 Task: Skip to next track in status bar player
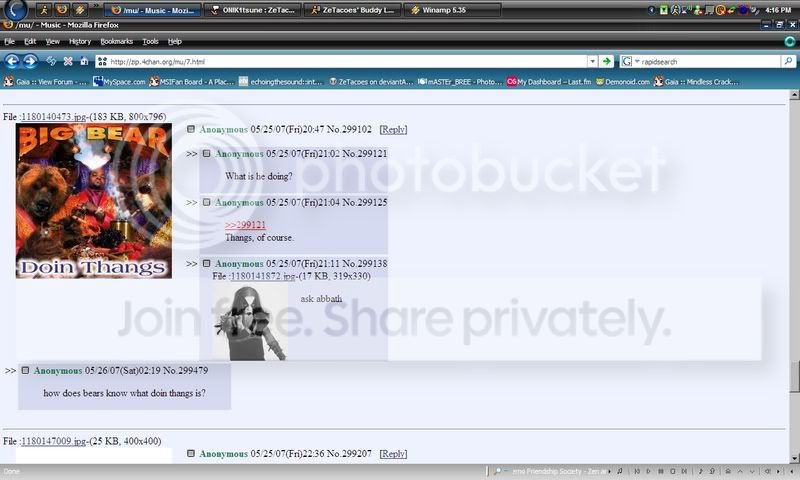pyautogui.click(x=684, y=471)
